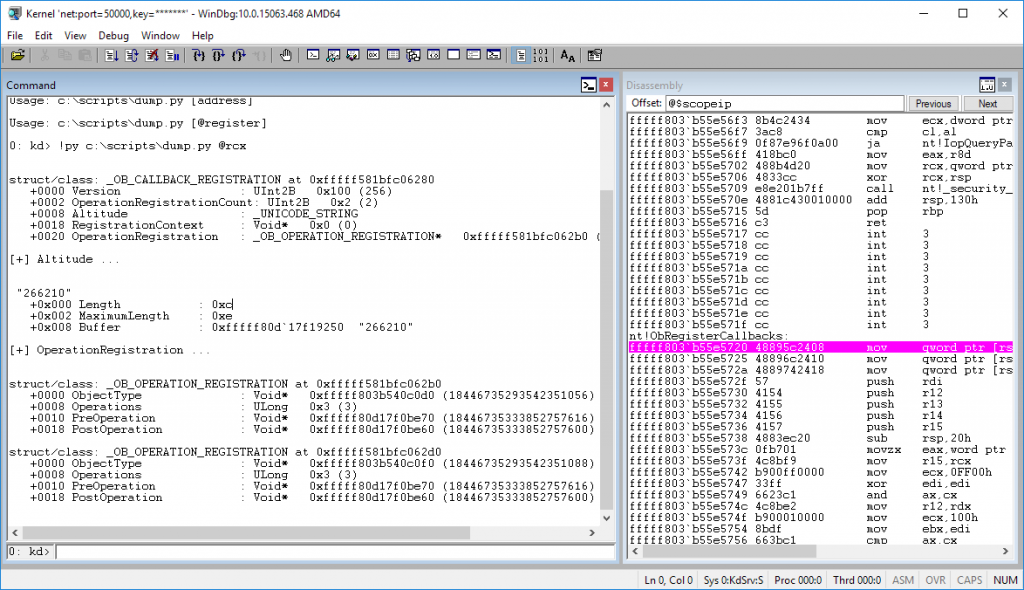Click the Break (hand) toolbar icon
This screenshot has height=590, width=1024.
coord(286,57)
